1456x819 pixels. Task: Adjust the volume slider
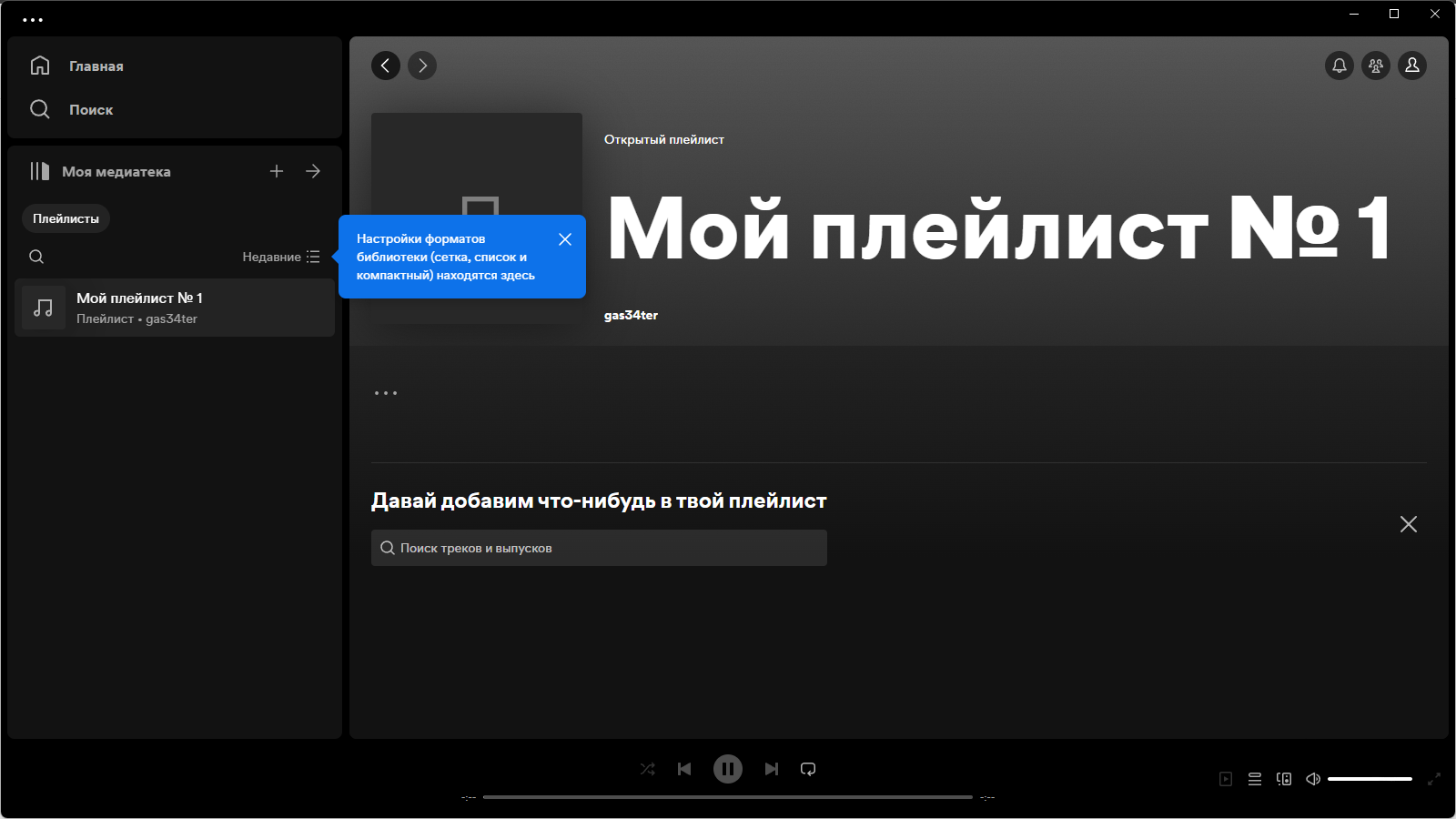(x=1370, y=779)
